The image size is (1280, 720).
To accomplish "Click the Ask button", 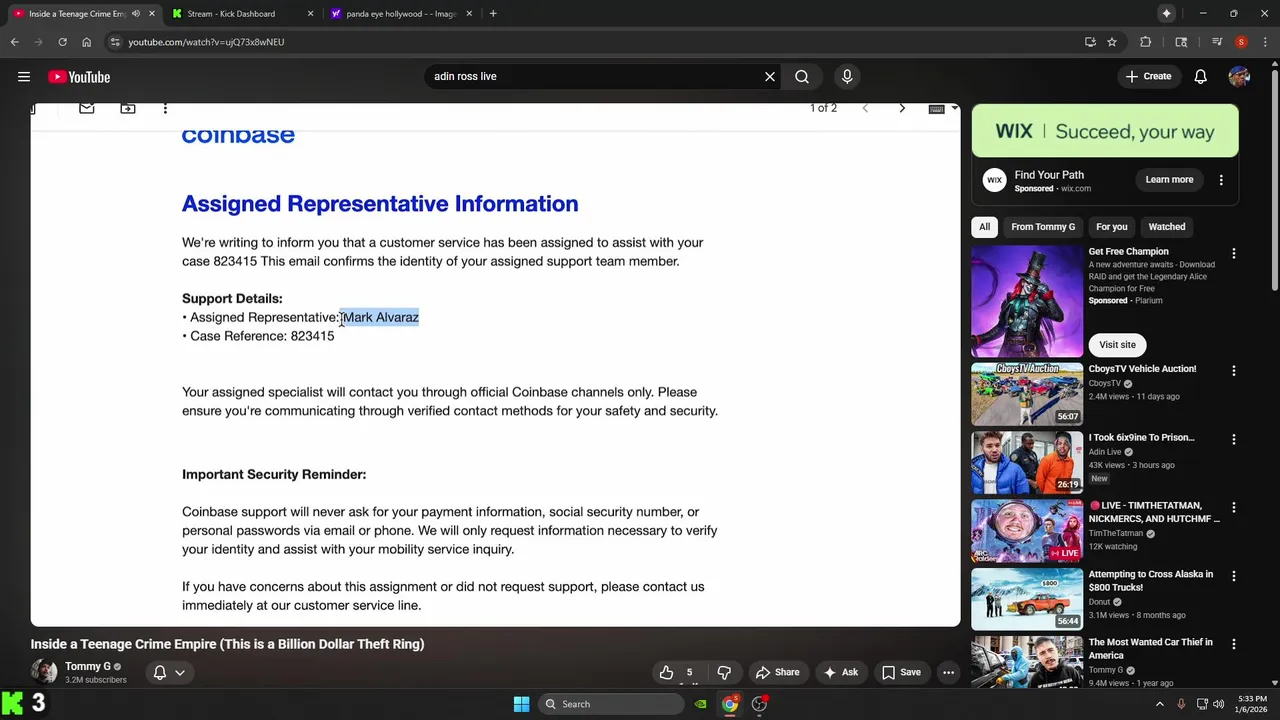I will coord(840,672).
